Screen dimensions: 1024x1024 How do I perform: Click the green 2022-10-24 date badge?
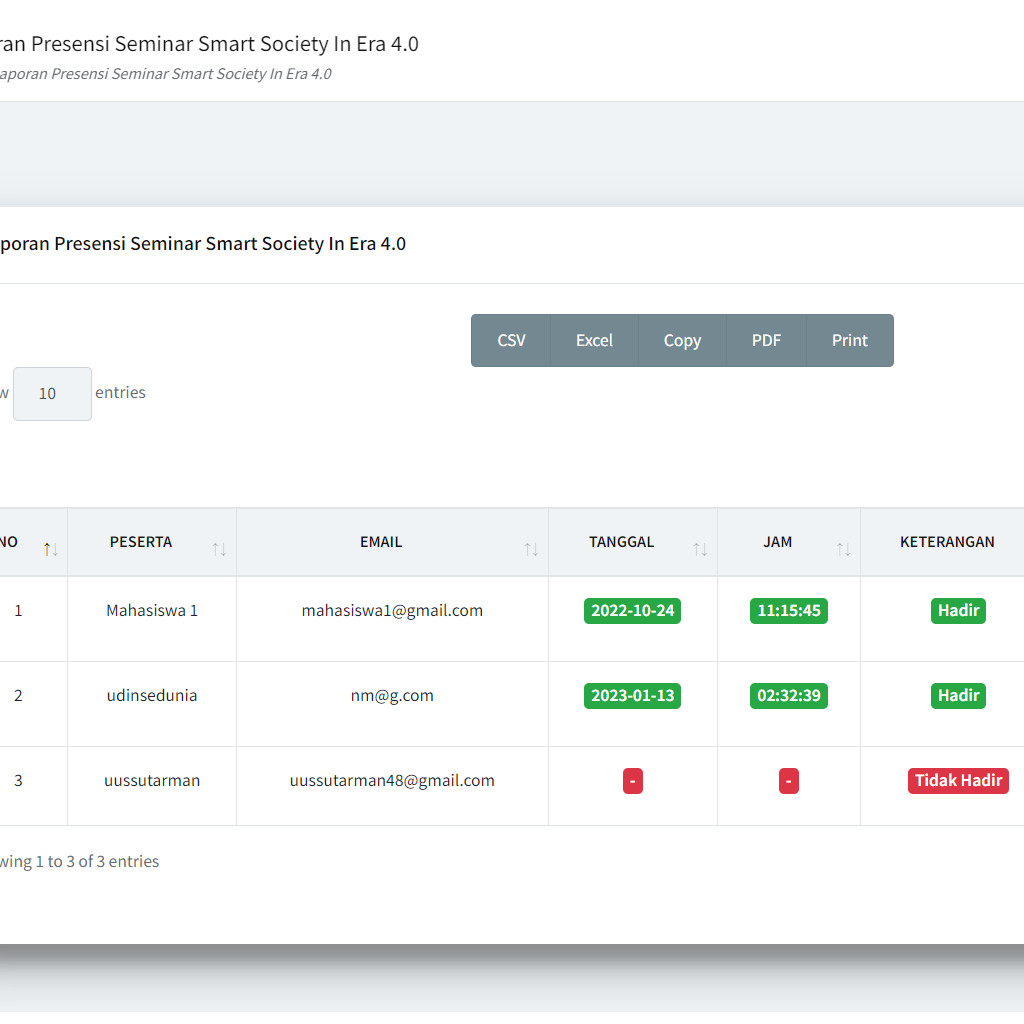[632, 611]
